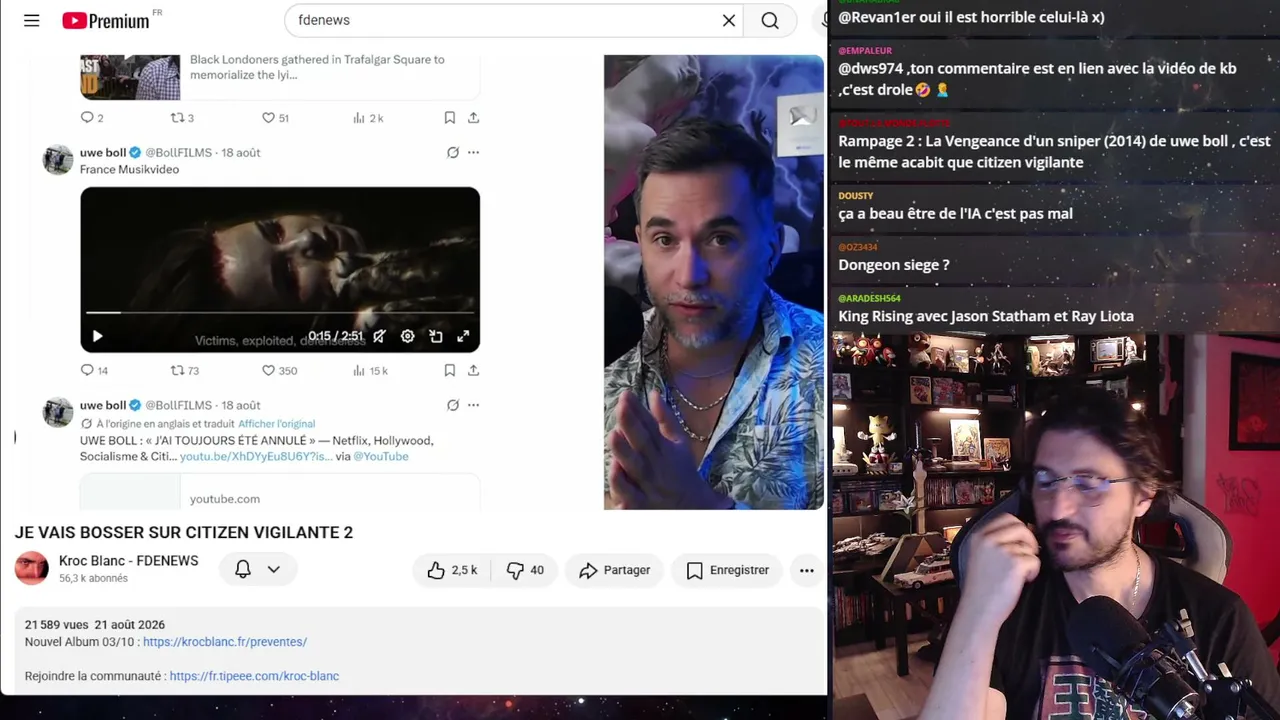Click the '0:15 / 2:51' video time display

(x=336, y=336)
